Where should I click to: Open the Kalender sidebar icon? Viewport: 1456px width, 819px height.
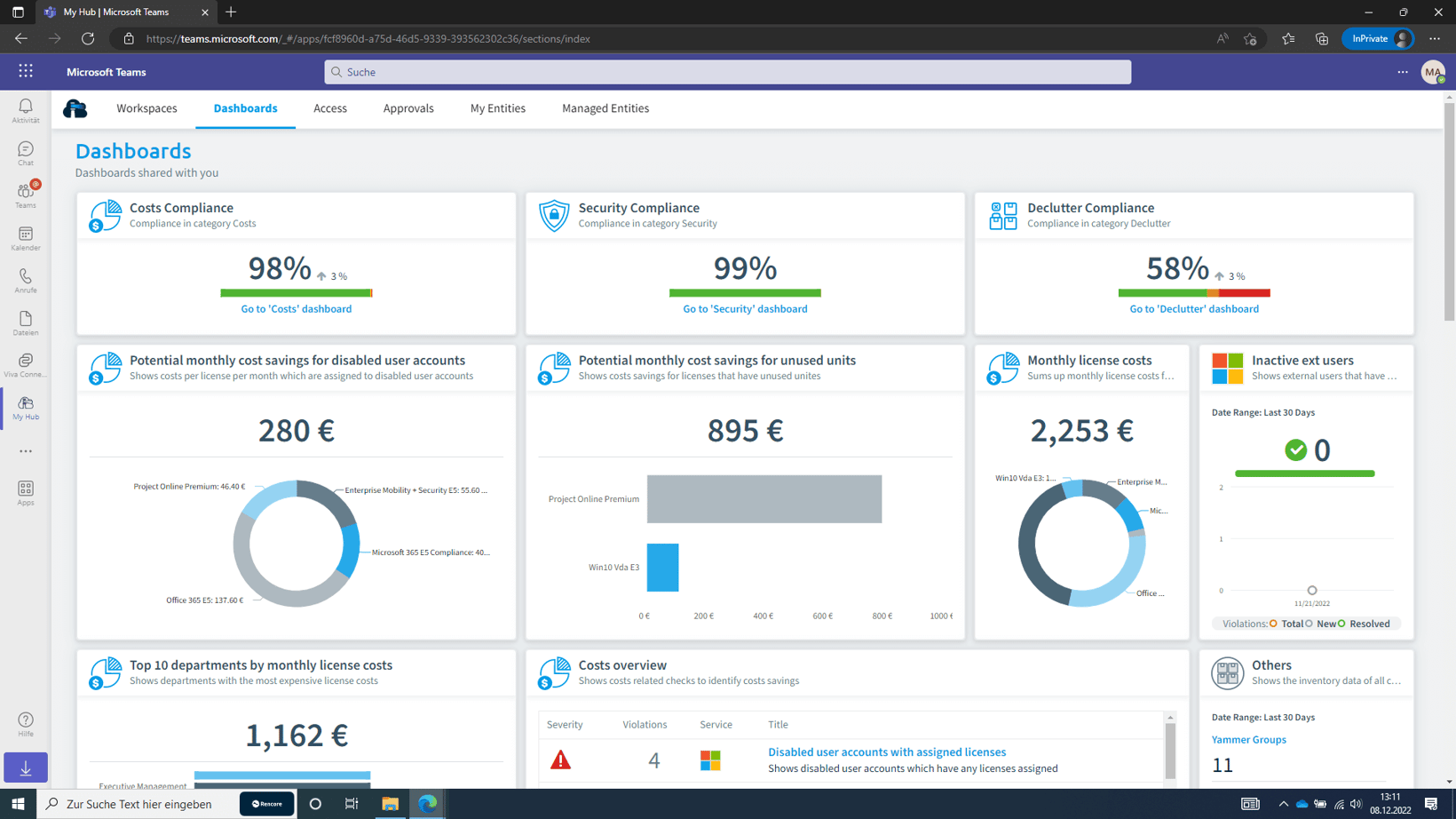tap(26, 238)
